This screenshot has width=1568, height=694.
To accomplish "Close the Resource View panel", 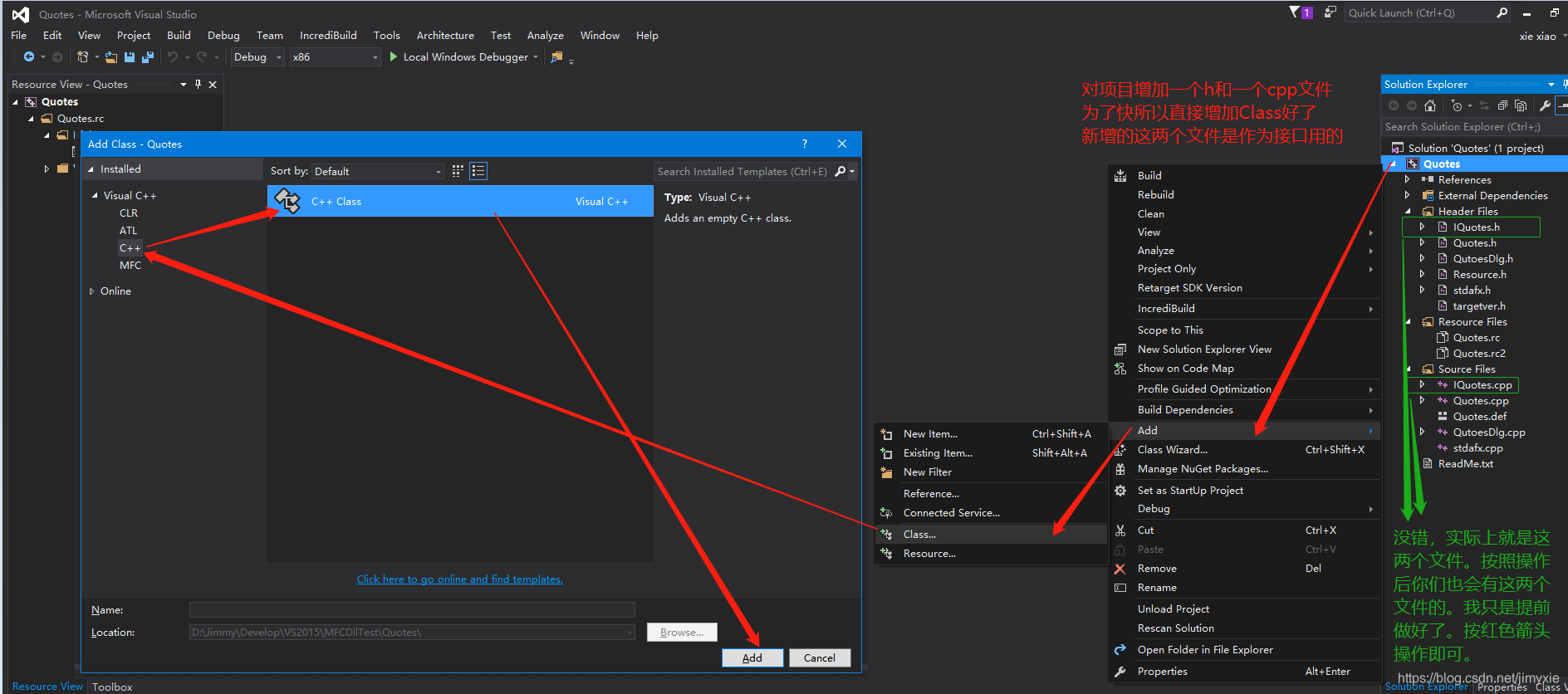I will pyautogui.click(x=213, y=85).
